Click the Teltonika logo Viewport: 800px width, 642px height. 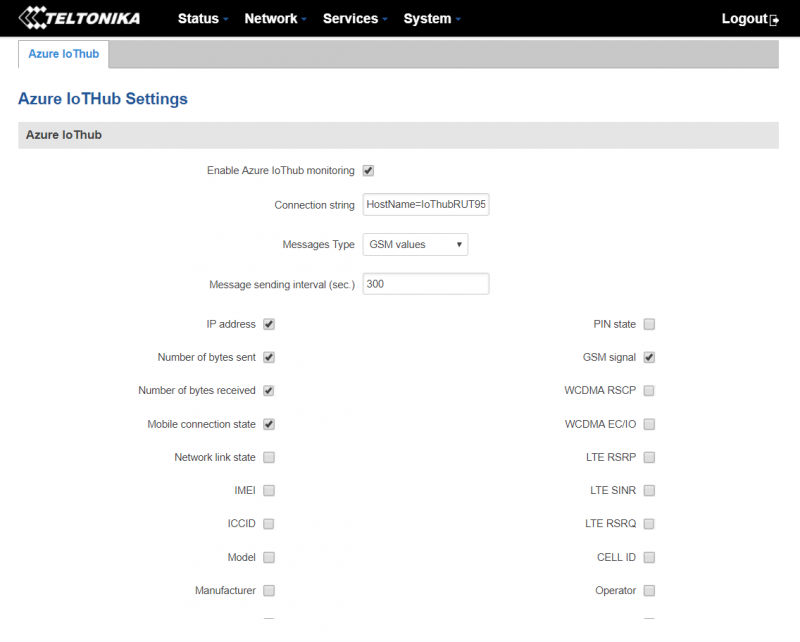click(79, 18)
